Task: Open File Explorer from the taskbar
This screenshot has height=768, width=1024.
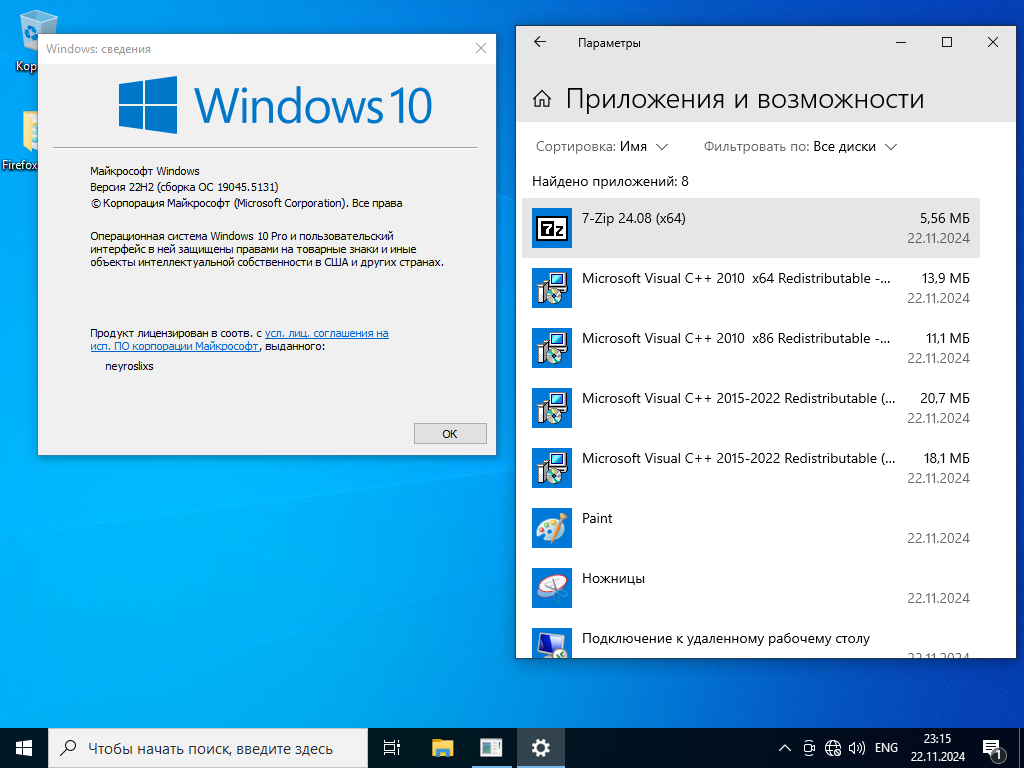Action: tap(442, 747)
